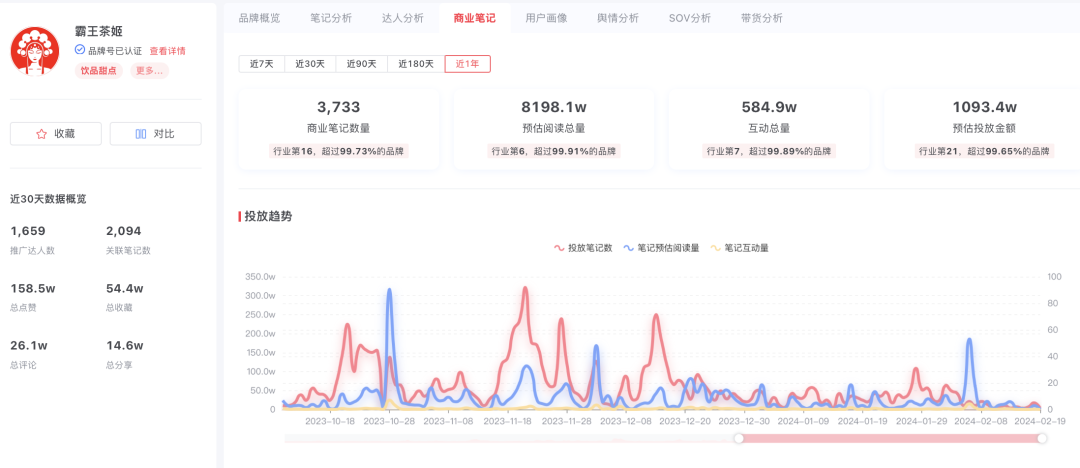This screenshot has height=468, width=1080.
Task: Click the compare icon in 对比 button
Action: click(x=141, y=134)
